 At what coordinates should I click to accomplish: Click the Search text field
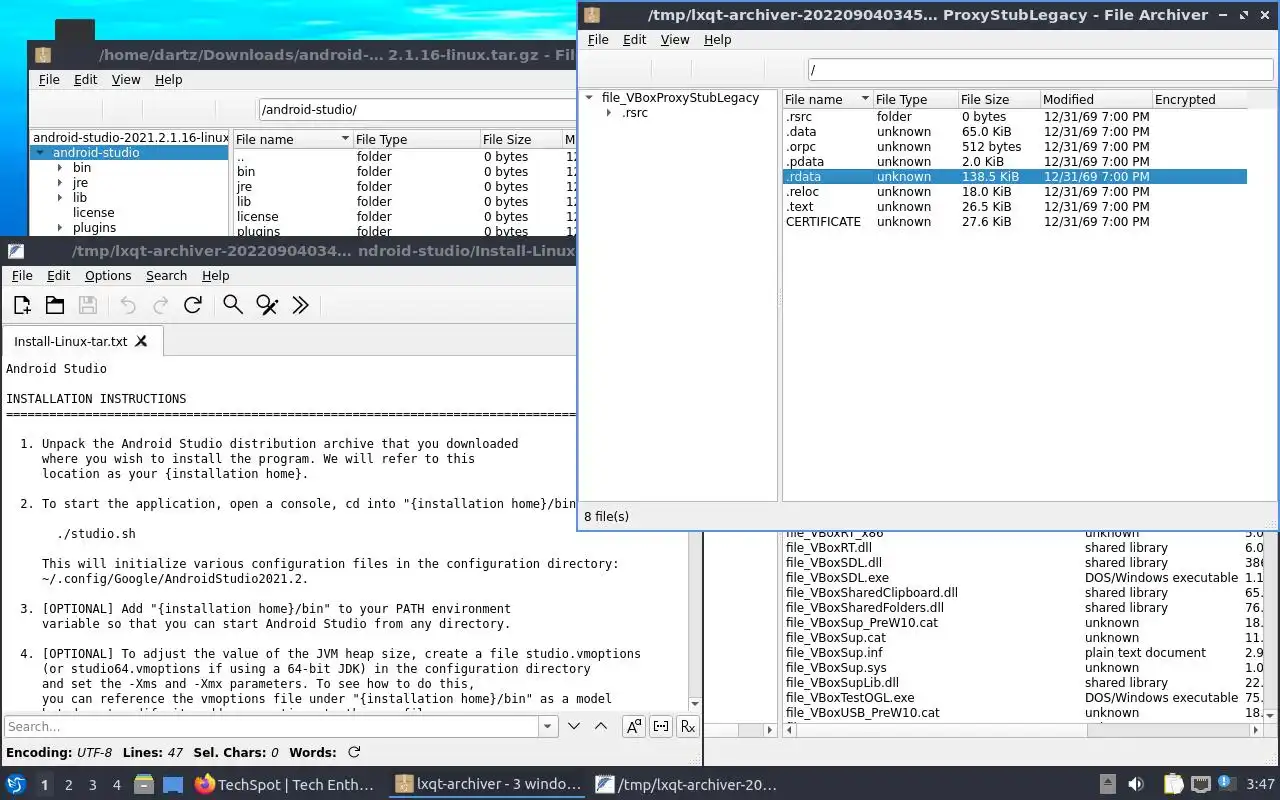click(x=272, y=727)
